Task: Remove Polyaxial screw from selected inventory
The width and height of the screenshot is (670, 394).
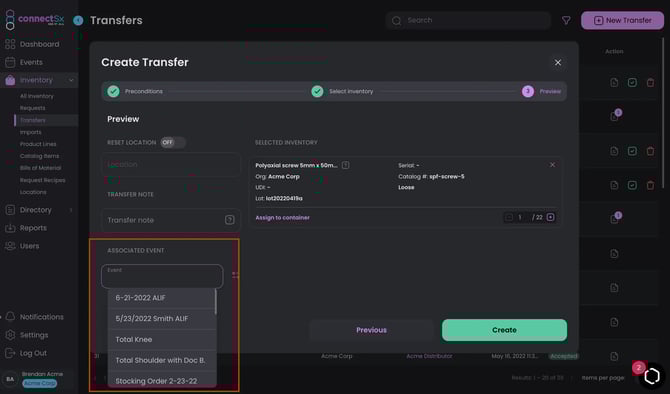Action: (552, 165)
